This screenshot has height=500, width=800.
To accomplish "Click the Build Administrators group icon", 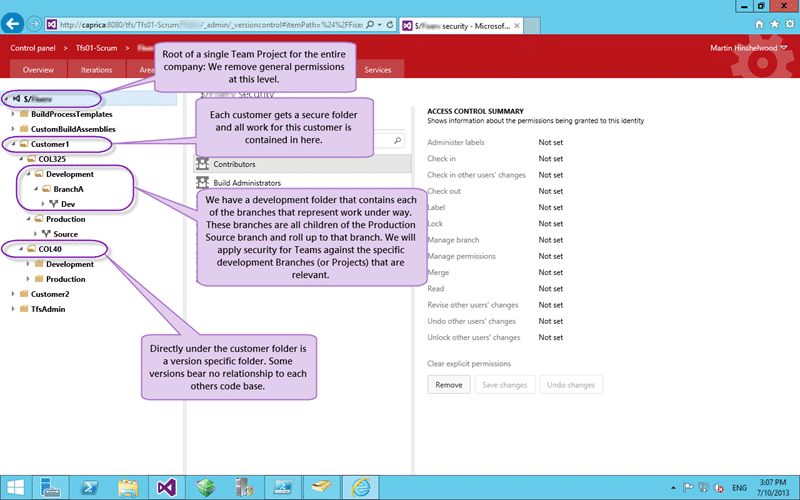I will (203, 182).
